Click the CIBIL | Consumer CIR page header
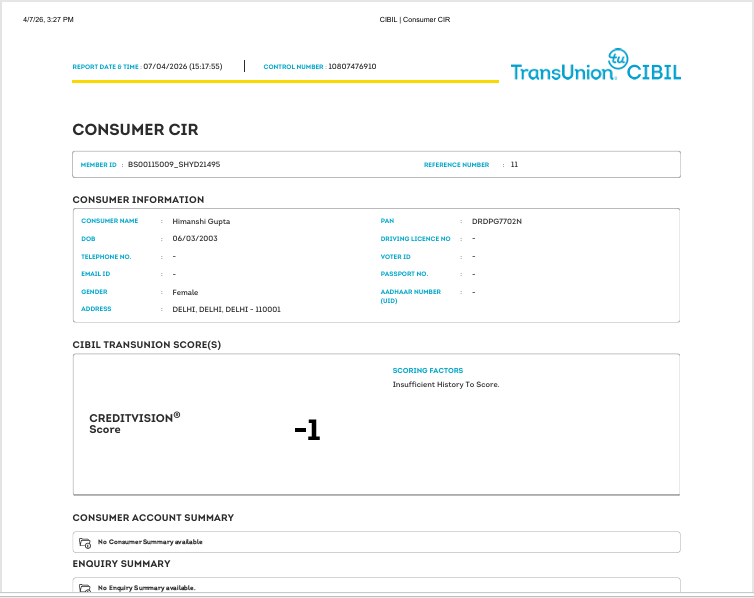Screen dimensions: 754x598 tap(415, 20)
